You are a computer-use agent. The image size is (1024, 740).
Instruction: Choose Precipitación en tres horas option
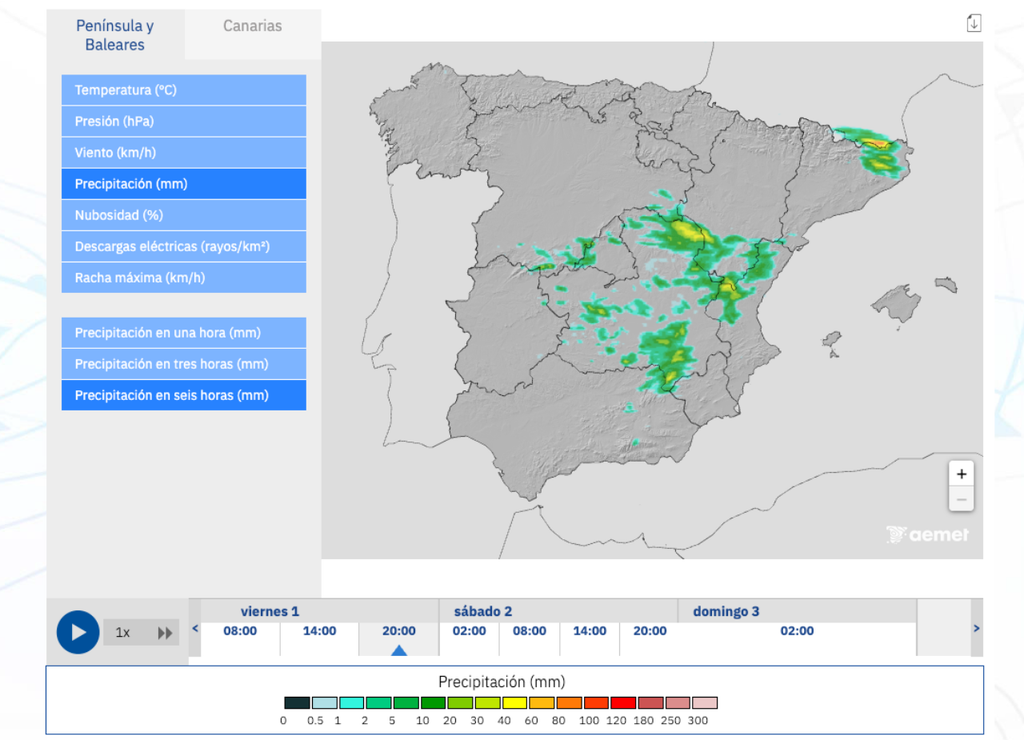(x=184, y=364)
